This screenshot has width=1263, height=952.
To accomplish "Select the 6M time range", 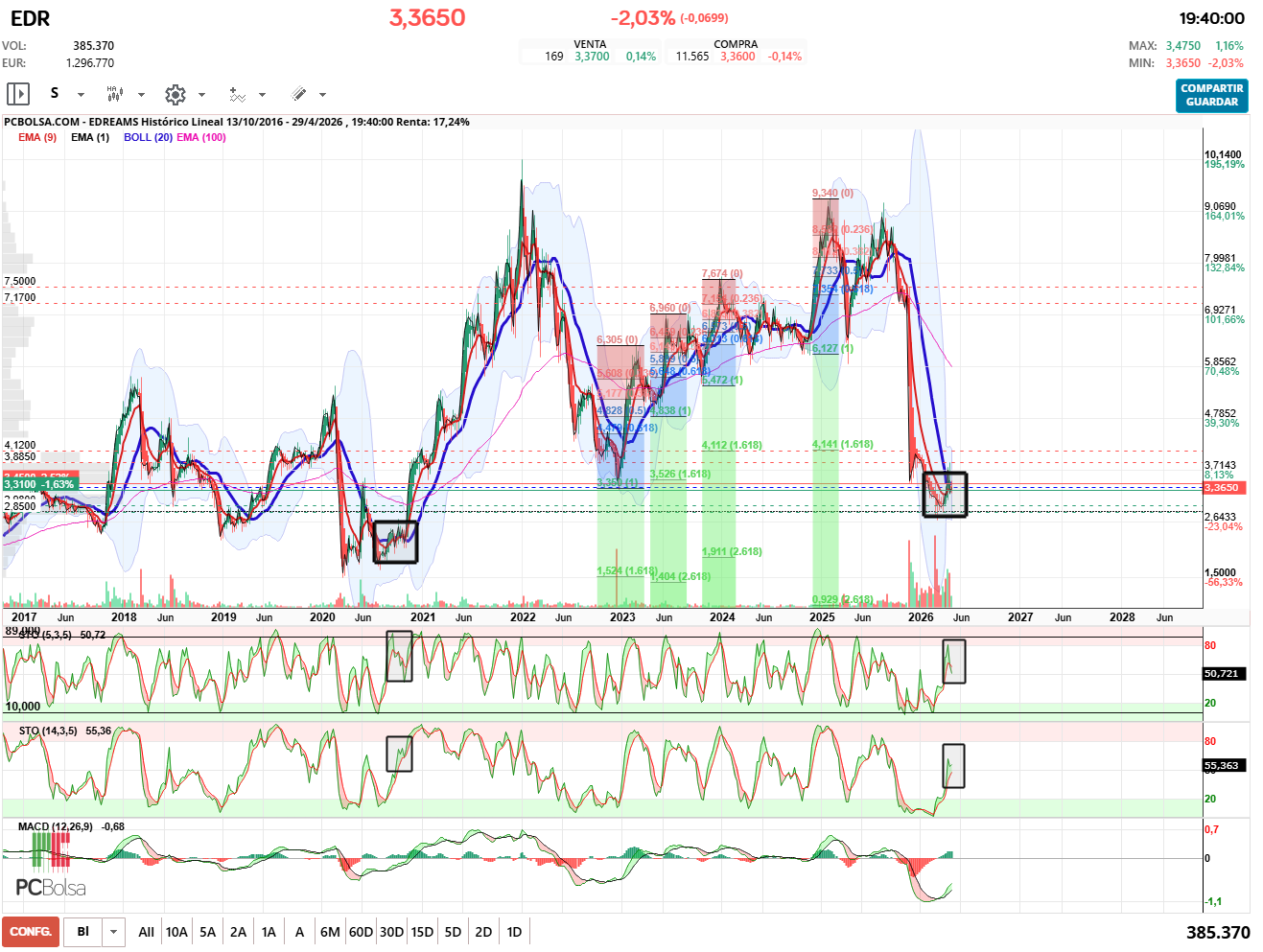I will (x=330, y=932).
